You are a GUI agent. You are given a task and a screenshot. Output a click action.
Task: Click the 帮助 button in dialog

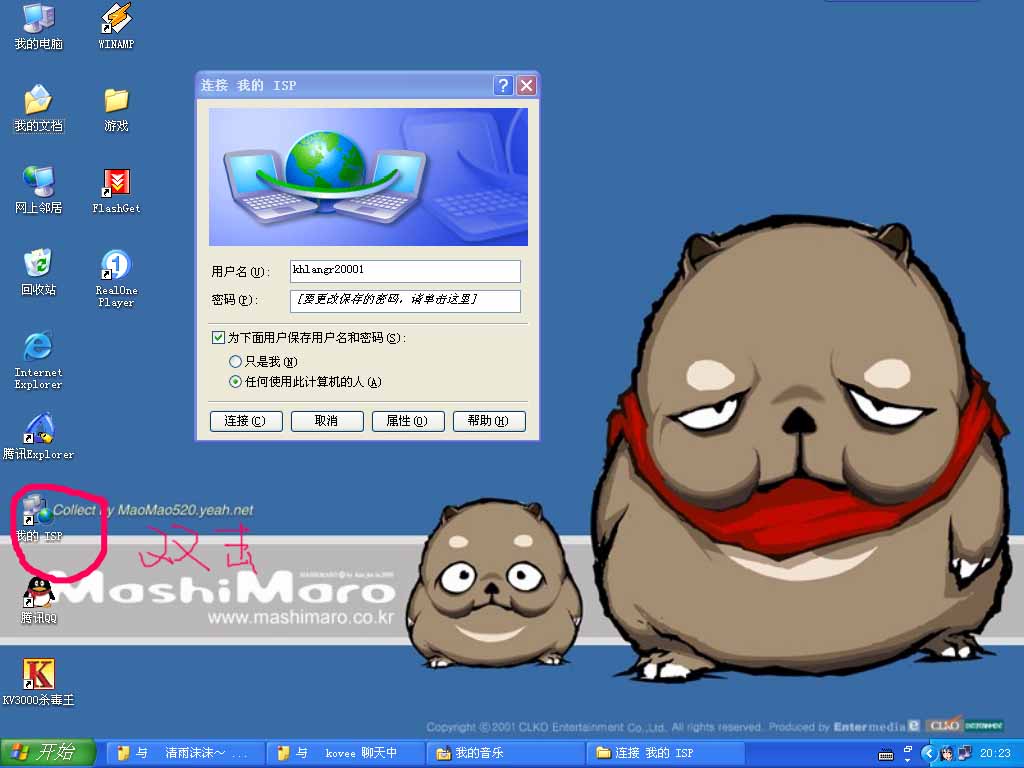click(x=489, y=421)
